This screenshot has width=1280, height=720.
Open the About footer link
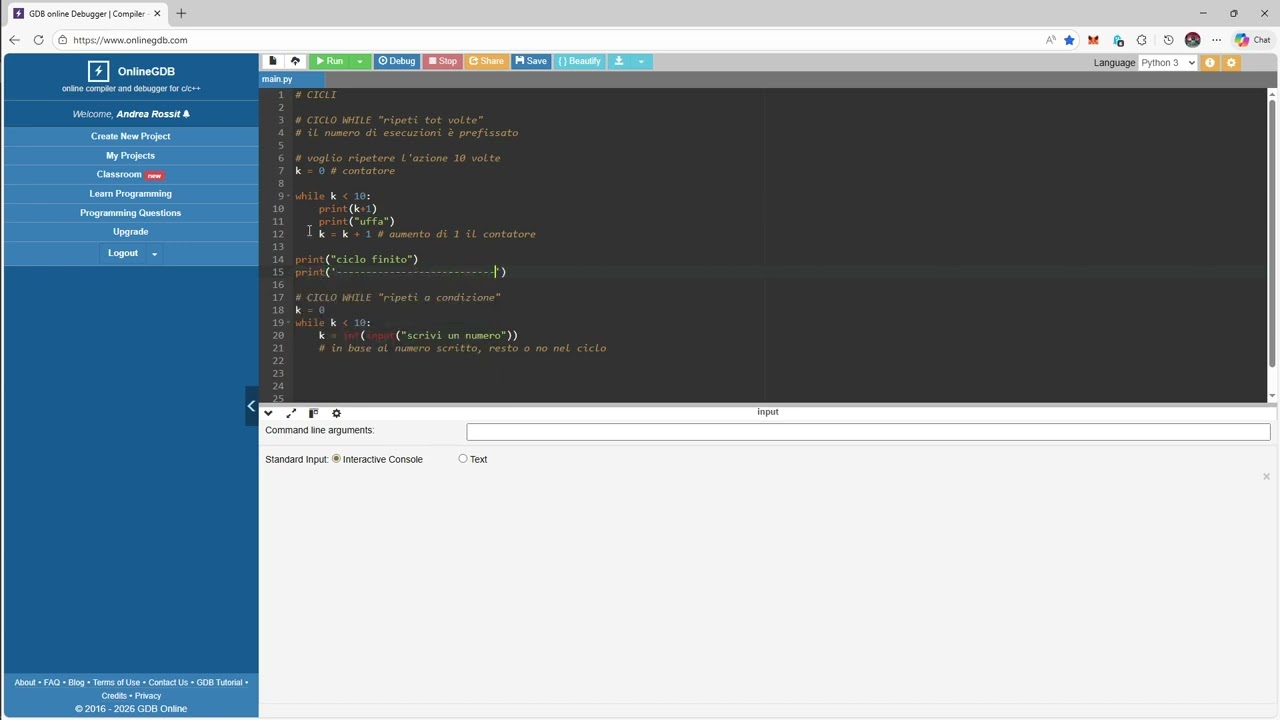(25, 682)
